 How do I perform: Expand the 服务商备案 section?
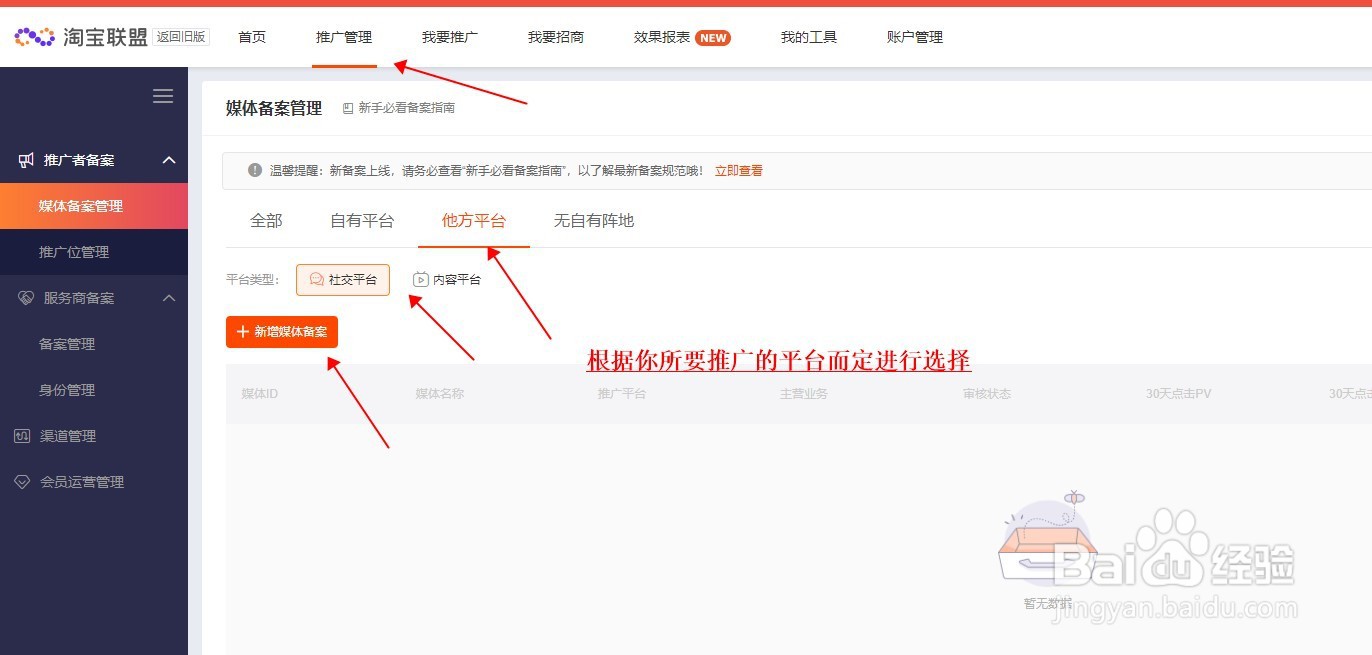click(168, 297)
